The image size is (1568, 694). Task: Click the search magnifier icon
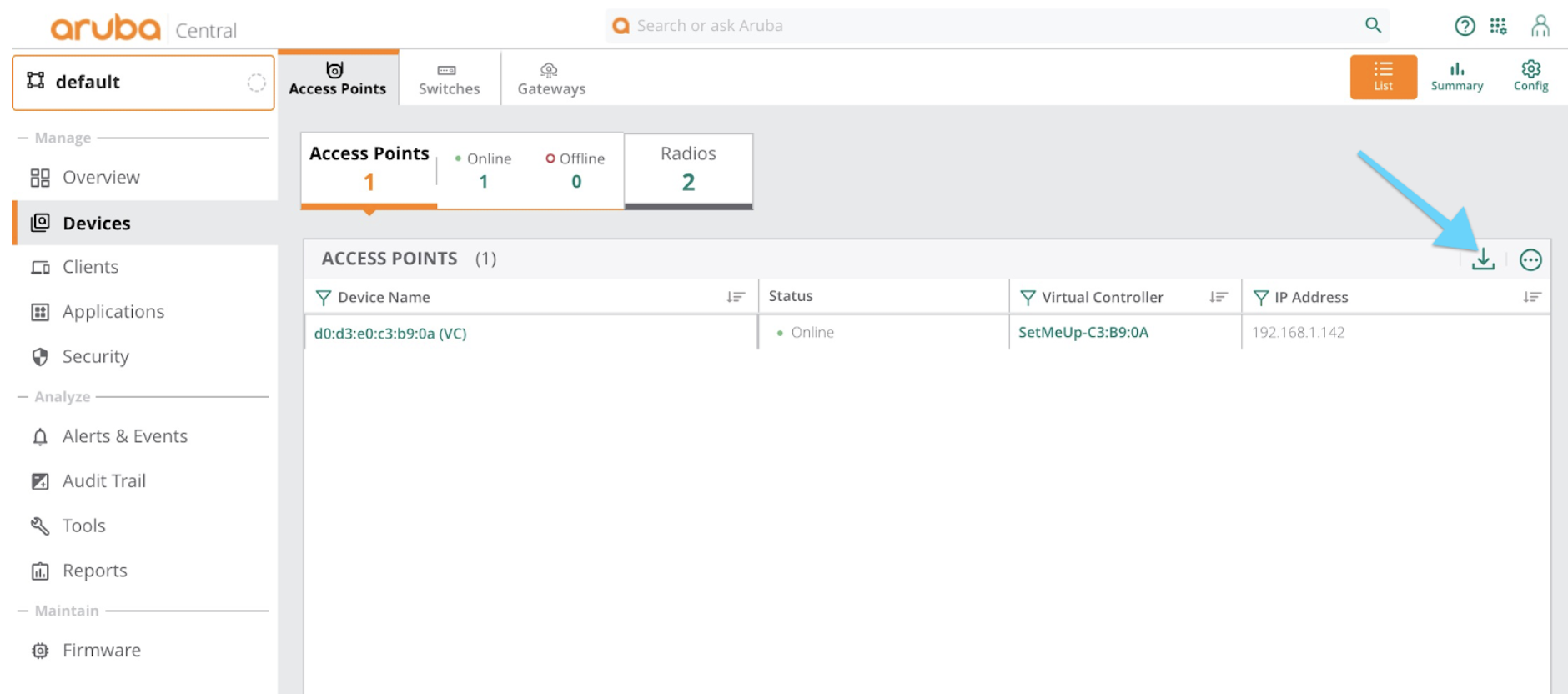(x=1373, y=25)
